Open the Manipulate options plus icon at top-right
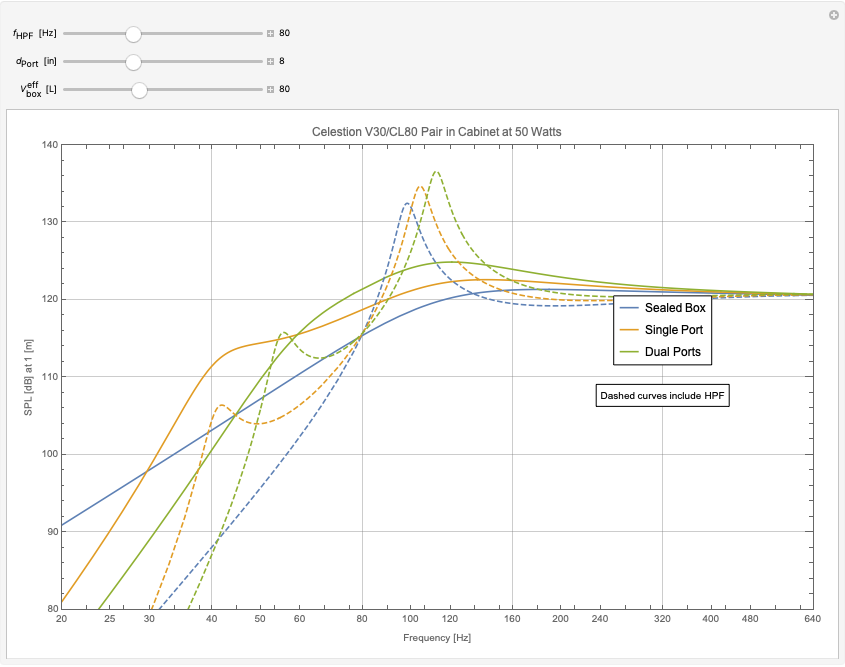The image size is (845, 667). click(833, 15)
